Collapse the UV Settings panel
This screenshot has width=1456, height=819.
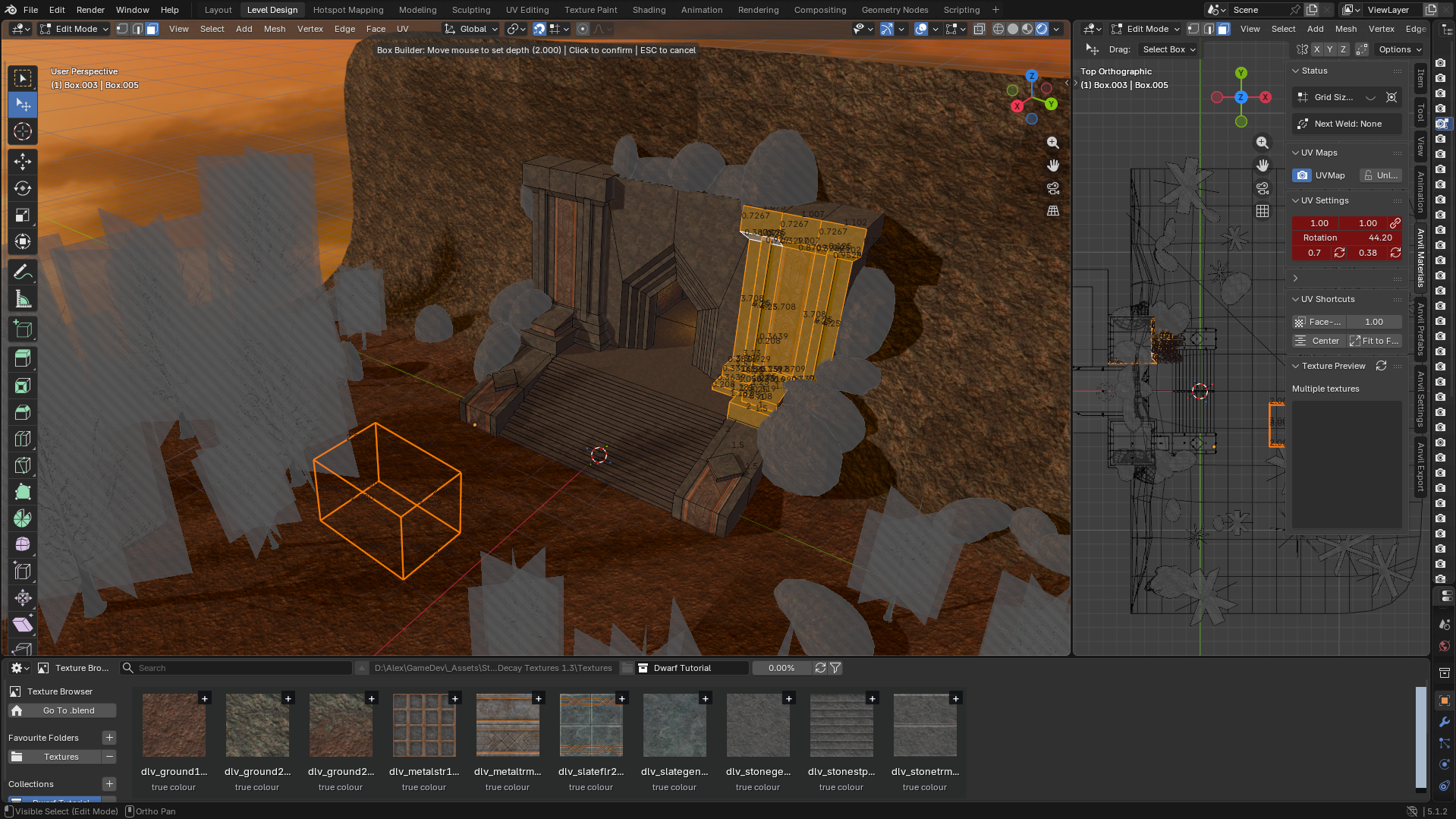(1296, 200)
